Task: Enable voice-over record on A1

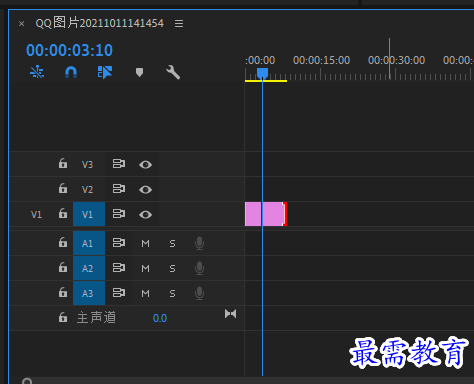Action: pos(199,243)
